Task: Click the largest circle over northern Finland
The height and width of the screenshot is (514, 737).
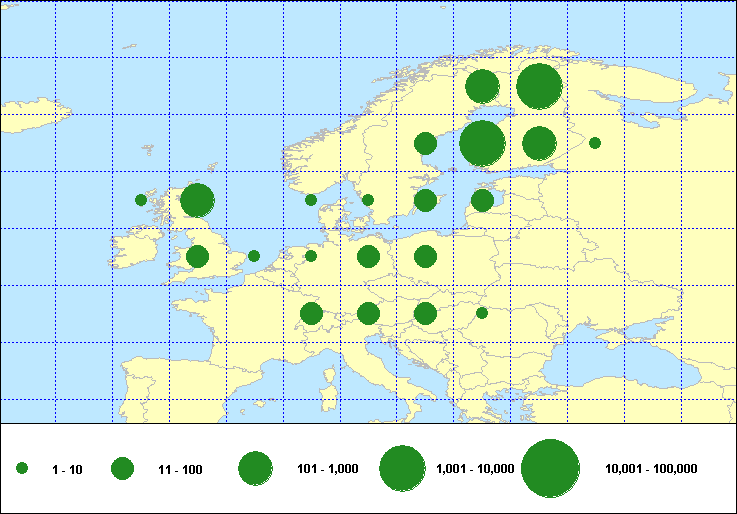Action: coord(539,86)
